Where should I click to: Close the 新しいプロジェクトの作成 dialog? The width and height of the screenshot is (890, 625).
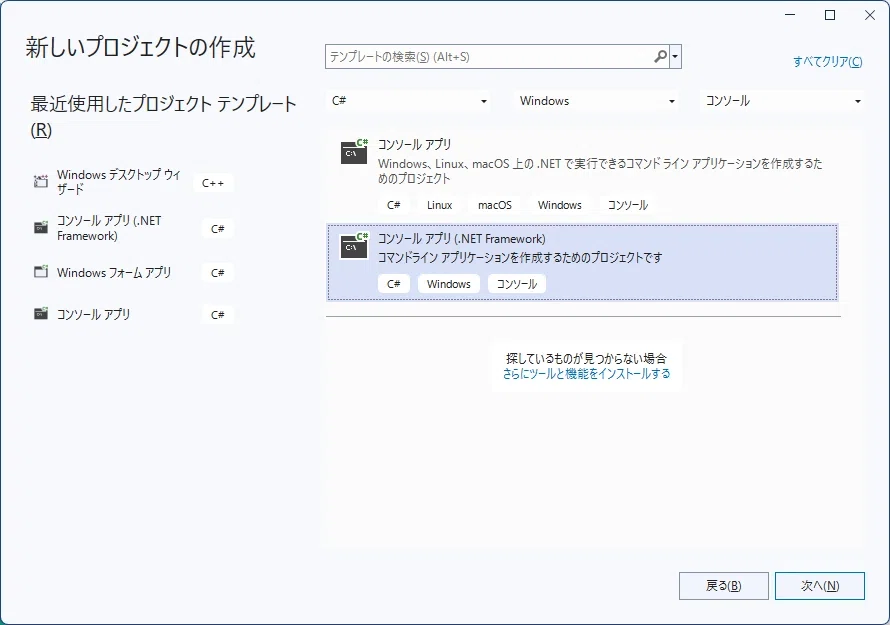point(870,15)
